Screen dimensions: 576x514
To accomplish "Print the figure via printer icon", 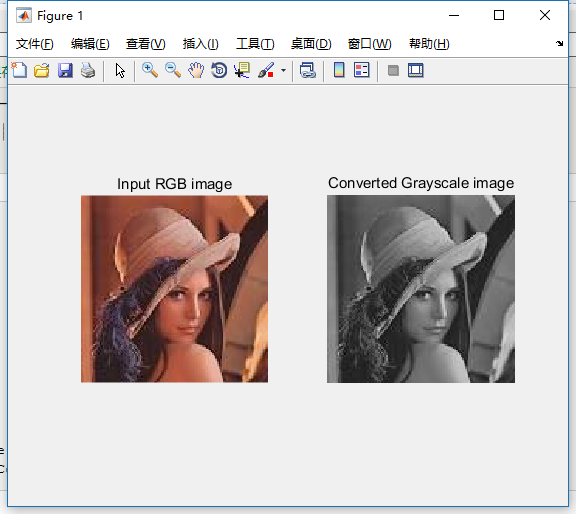I will (88, 70).
